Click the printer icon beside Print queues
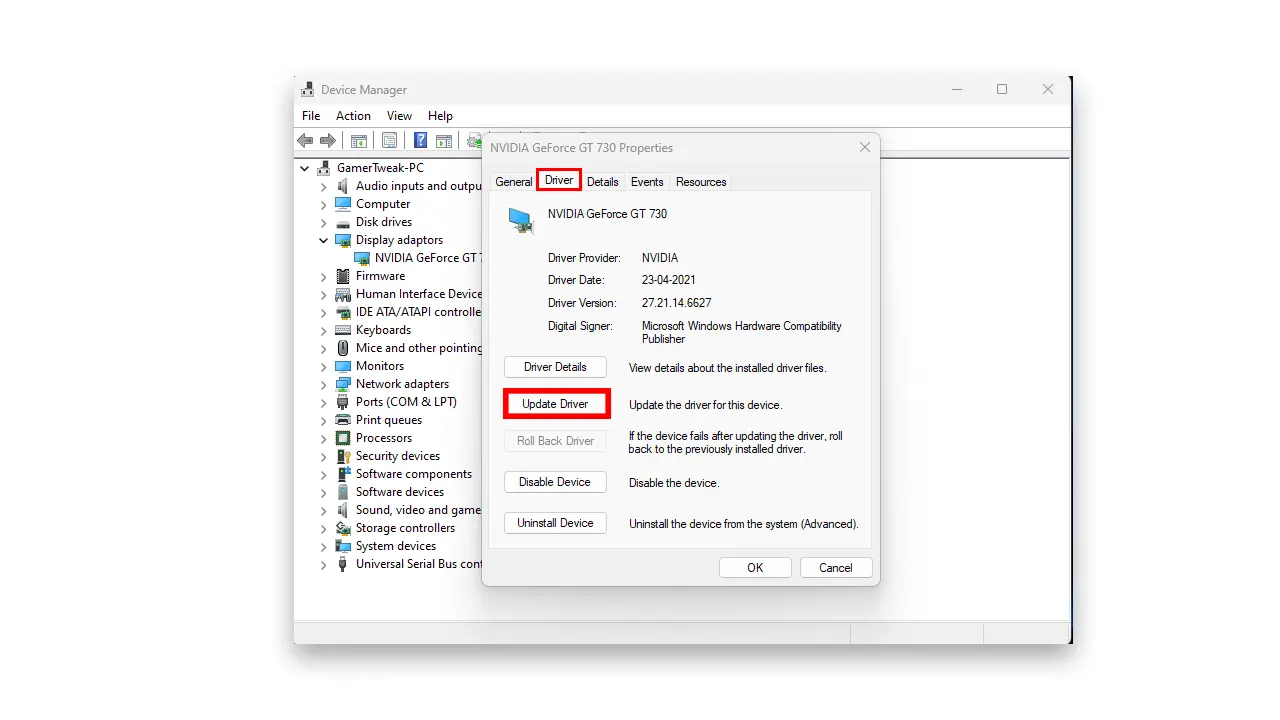Viewport: 1280px width, 720px height. coord(343,420)
